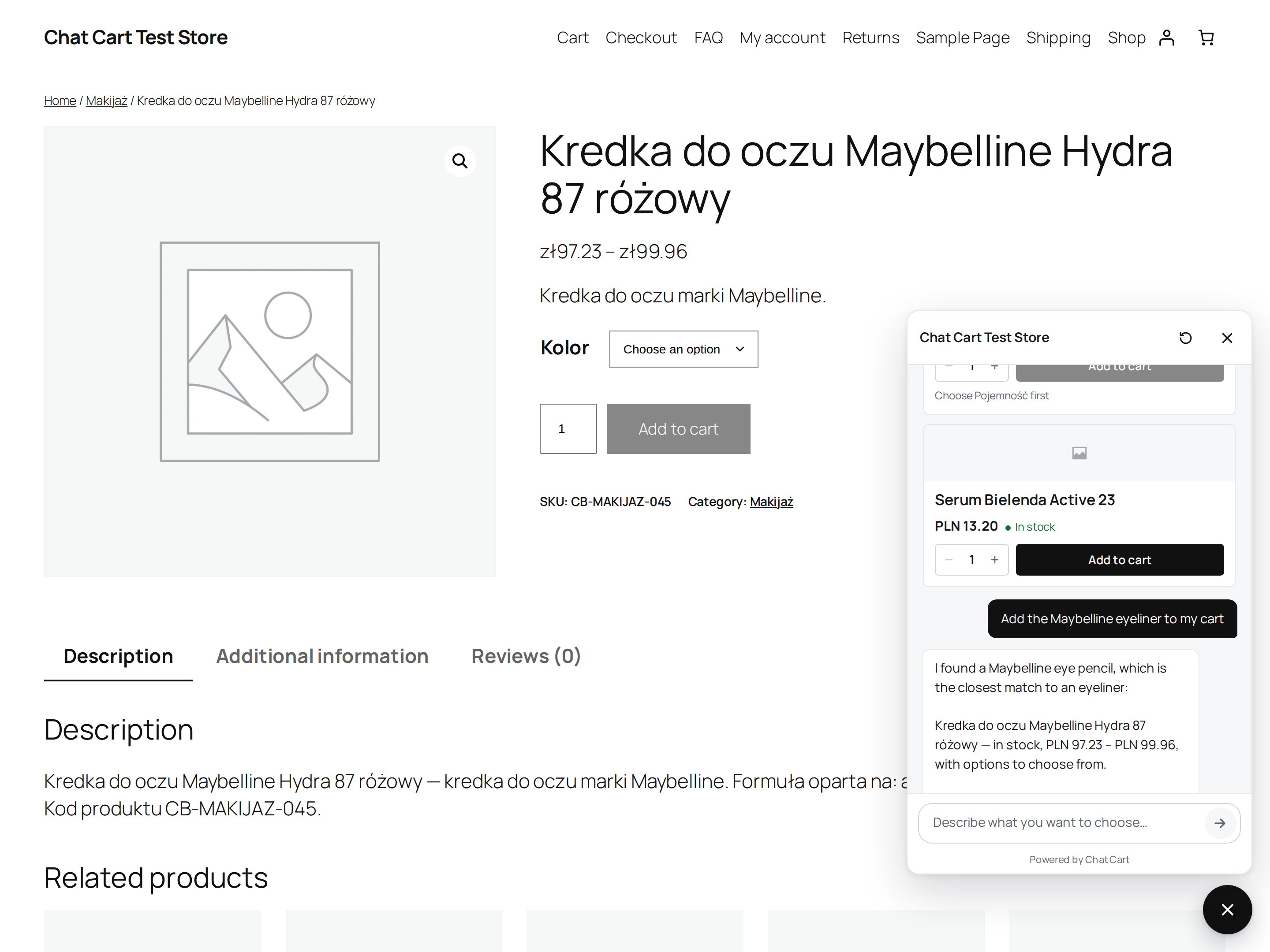Viewport: 1270px width, 952px height.
Task: Open Sample Page in navigation
Action: click(963, 38)
